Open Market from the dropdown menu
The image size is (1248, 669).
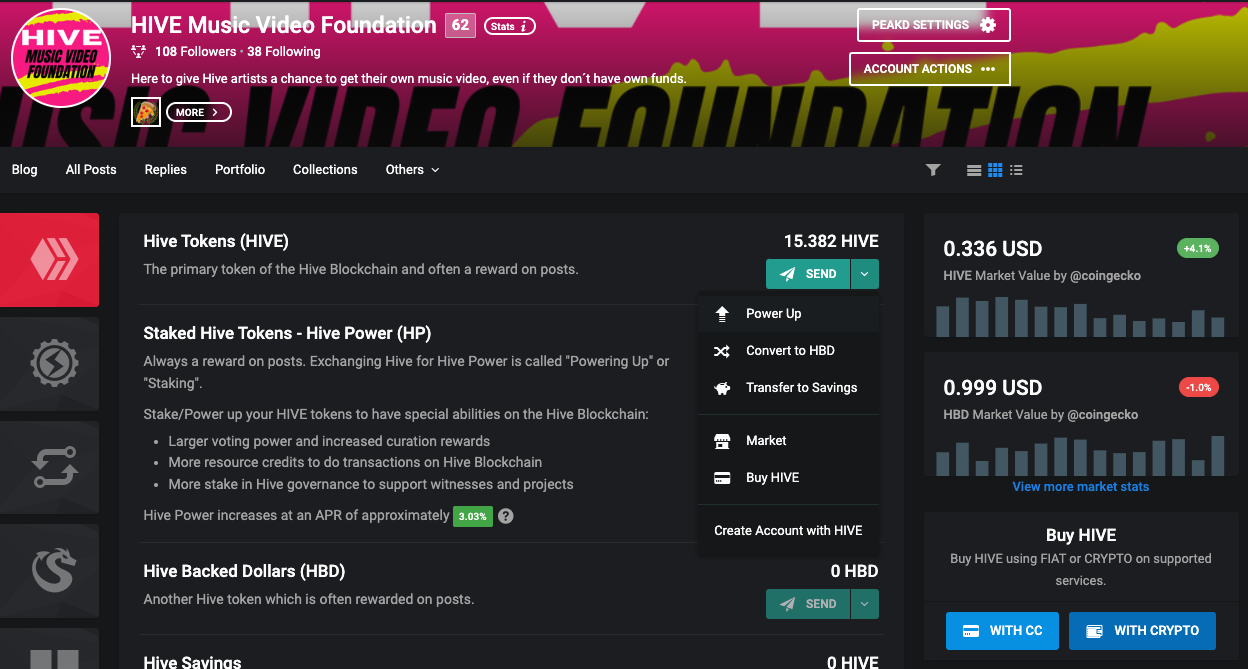click(x=788, y=441)
